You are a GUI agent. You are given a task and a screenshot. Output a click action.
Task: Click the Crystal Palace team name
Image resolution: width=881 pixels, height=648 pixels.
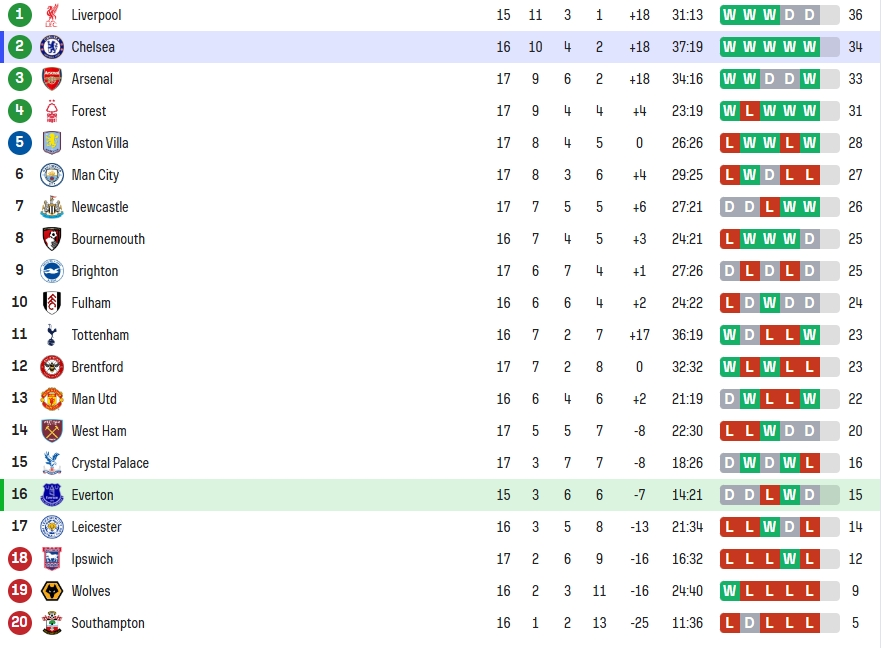point(110,463)
